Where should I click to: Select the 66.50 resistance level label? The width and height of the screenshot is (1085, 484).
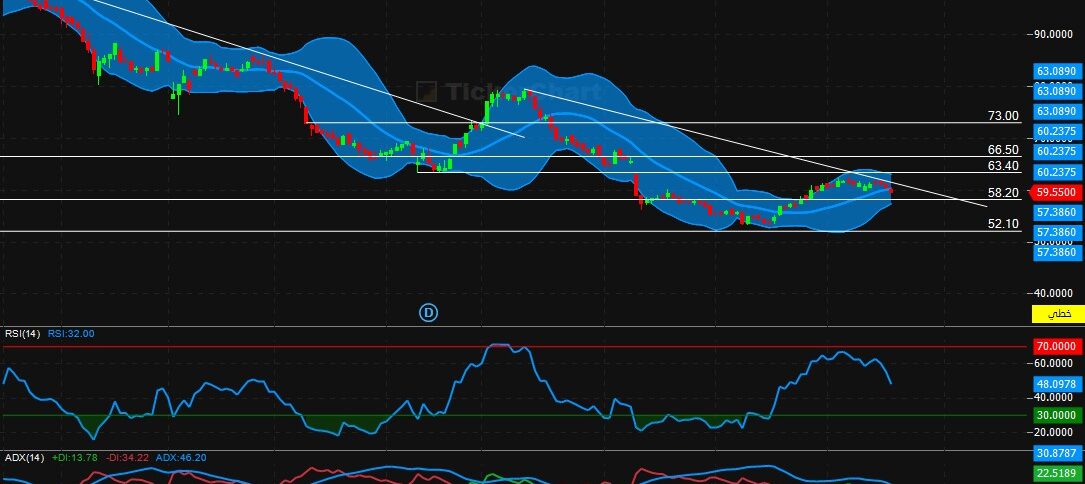tap(1002, 149)
